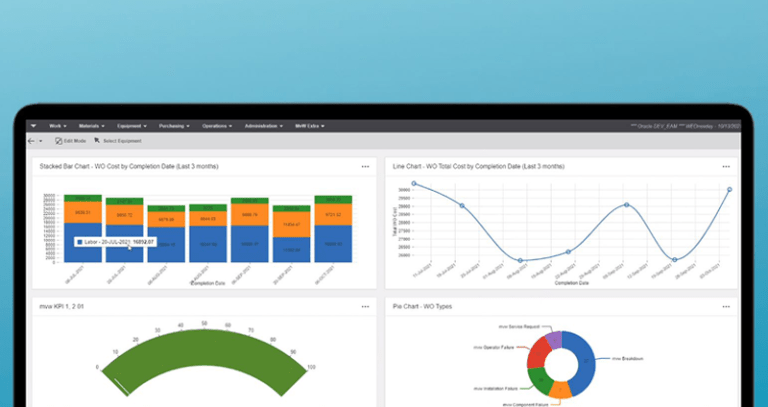
Task: Open the Work menu
Action: [x=58, y=126]
